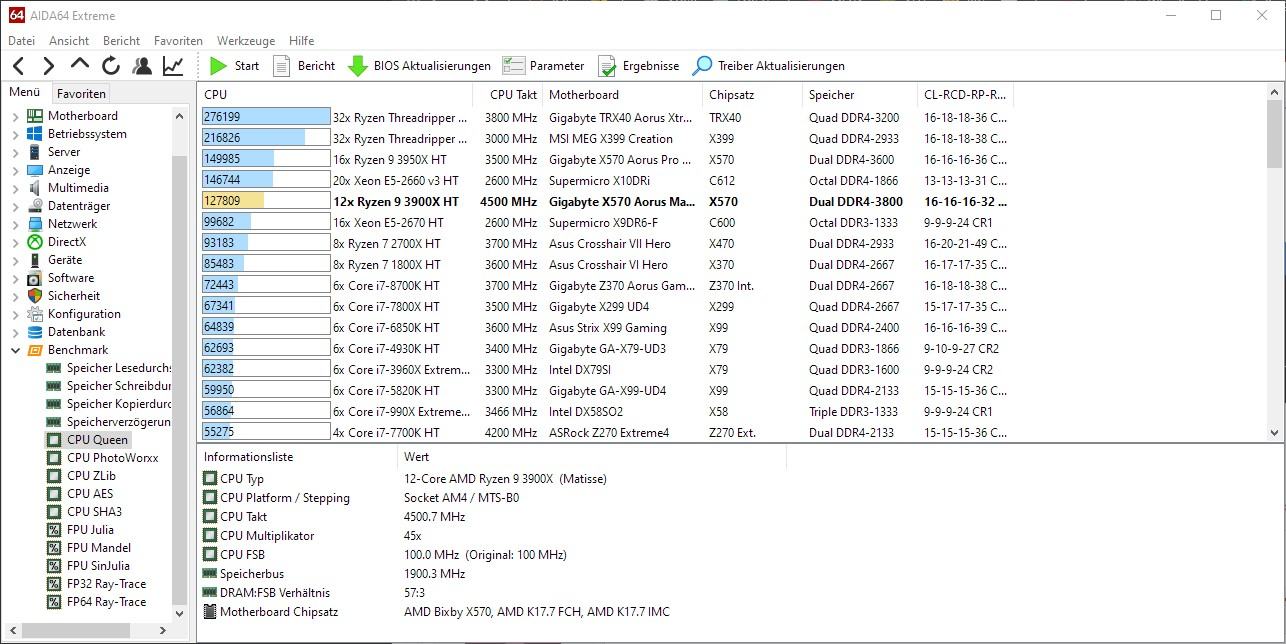The image size is (1286, 644).
Task: Select the CPU ZLib benchmark
Action: 81,476
